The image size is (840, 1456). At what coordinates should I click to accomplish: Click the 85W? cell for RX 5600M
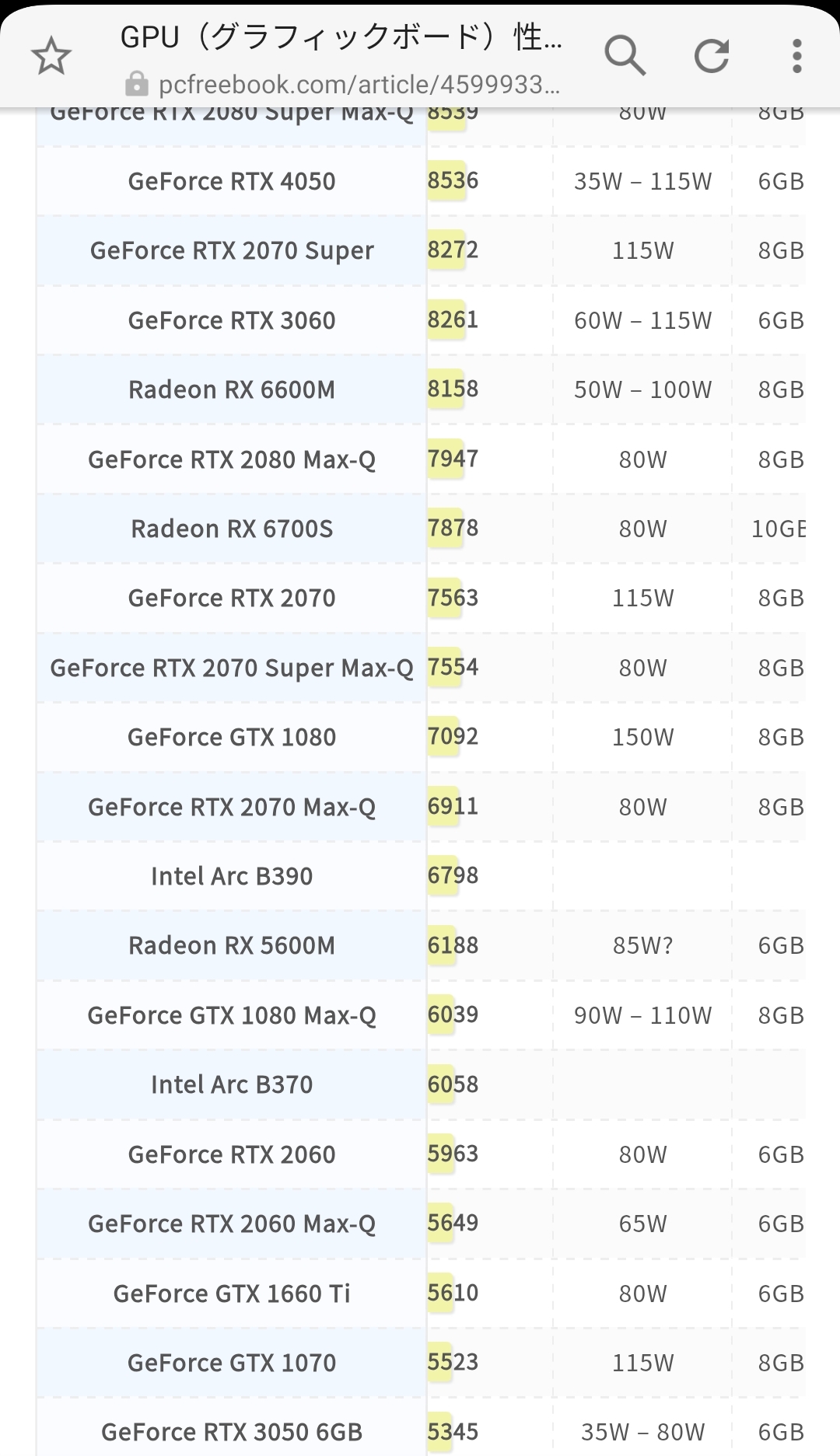click(x=642, y=945)
